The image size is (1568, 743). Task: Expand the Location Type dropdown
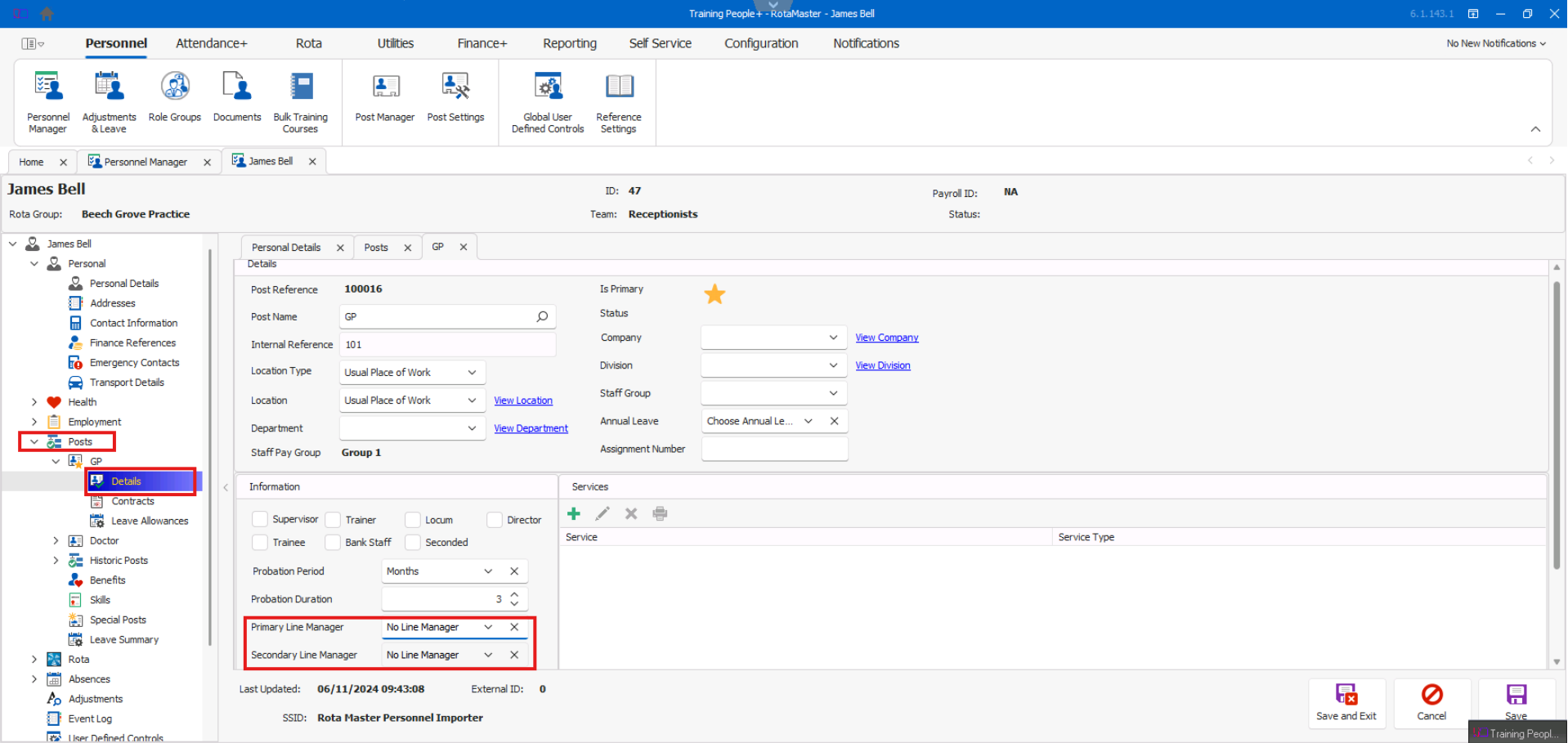[472, 373]
